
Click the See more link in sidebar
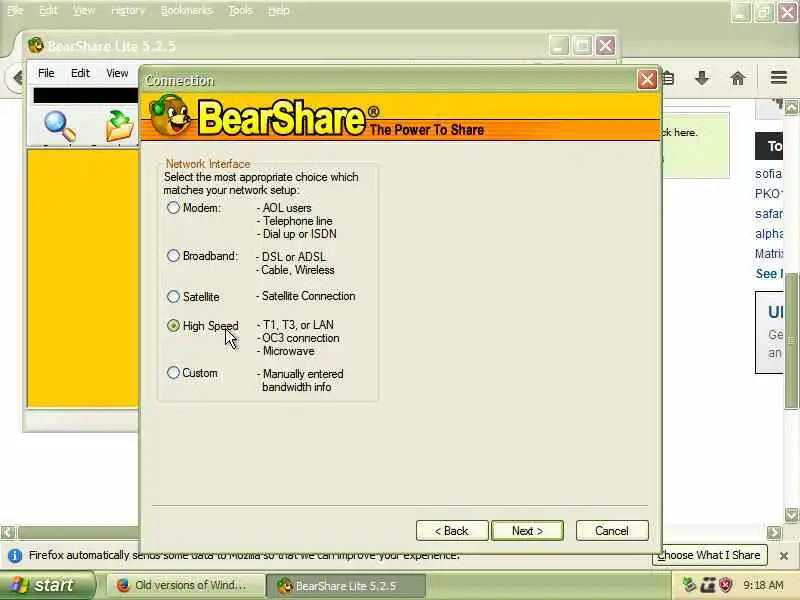769,273
